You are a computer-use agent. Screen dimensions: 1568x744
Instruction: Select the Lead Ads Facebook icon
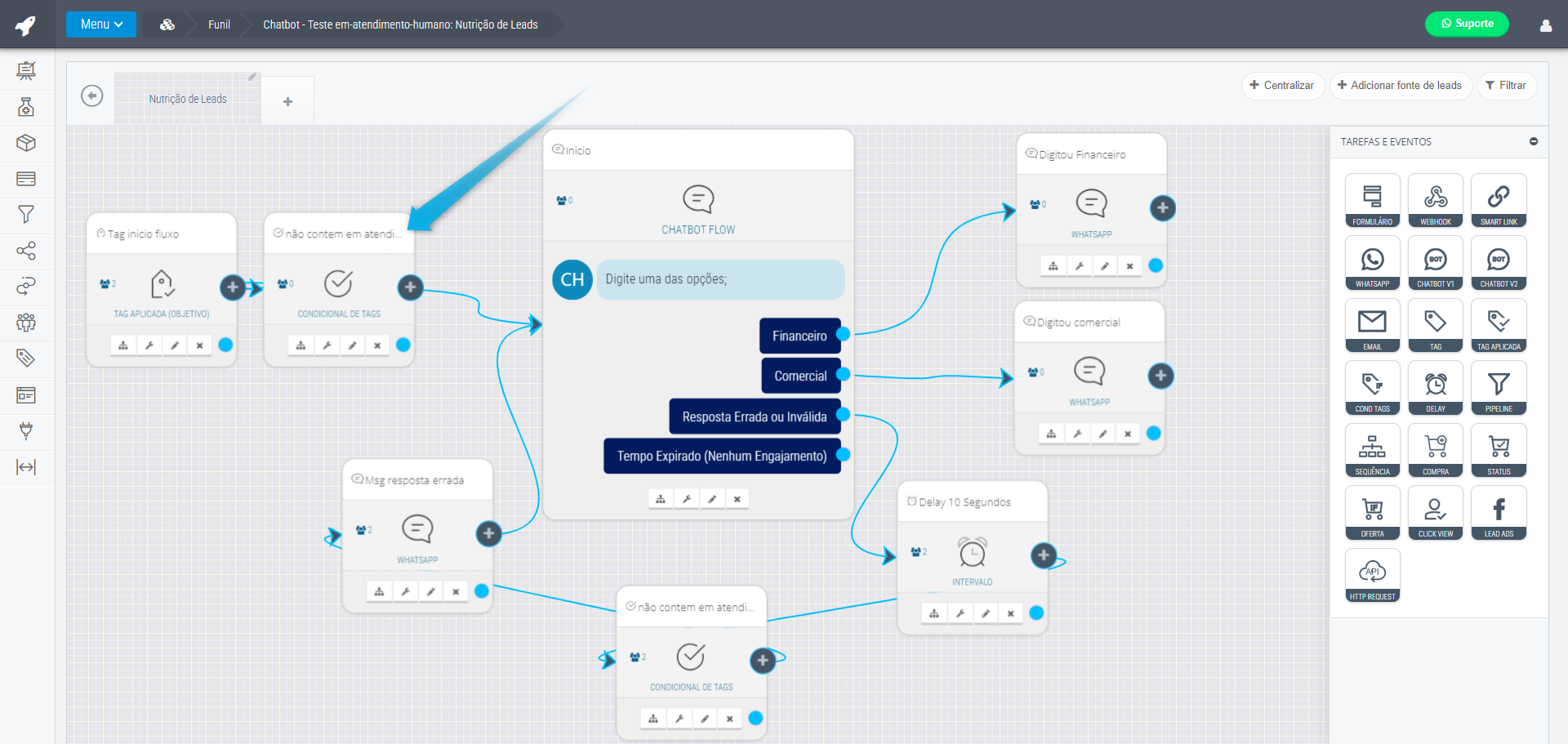[1498, 513]
